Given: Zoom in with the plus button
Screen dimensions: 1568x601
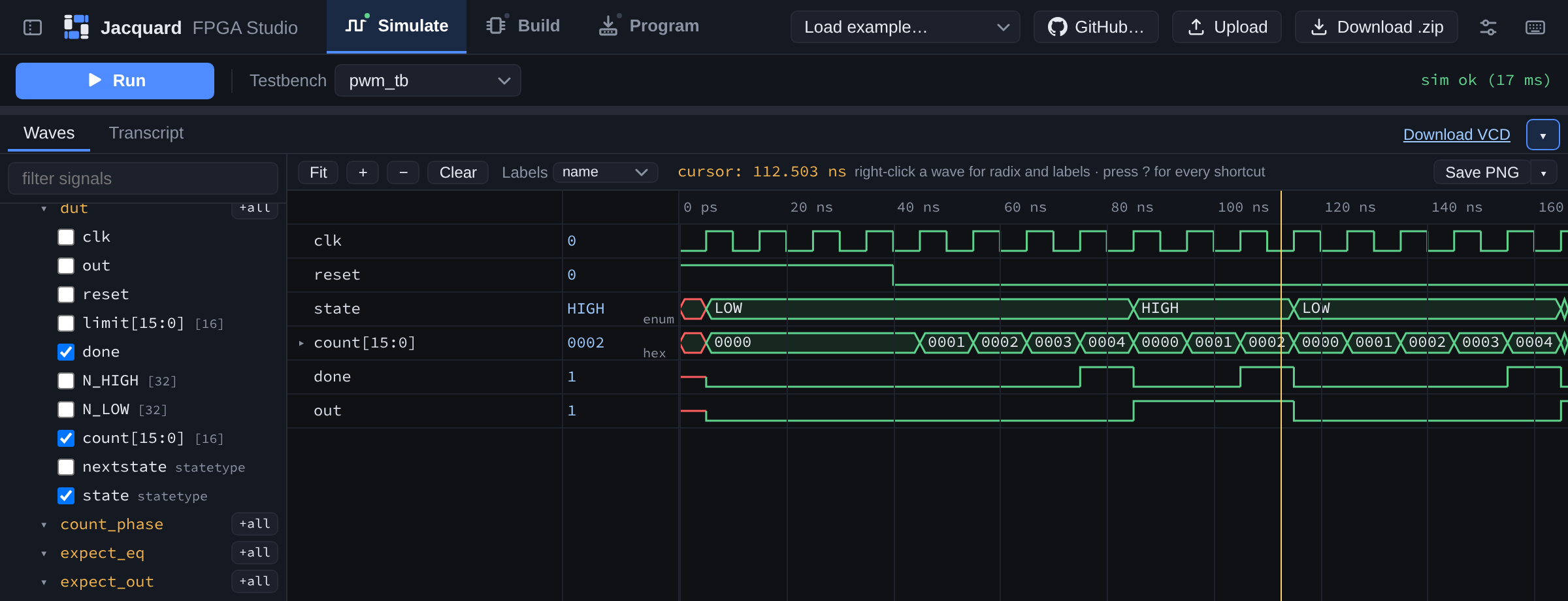Looking at the screenshot, I should [x=363, y=172].
